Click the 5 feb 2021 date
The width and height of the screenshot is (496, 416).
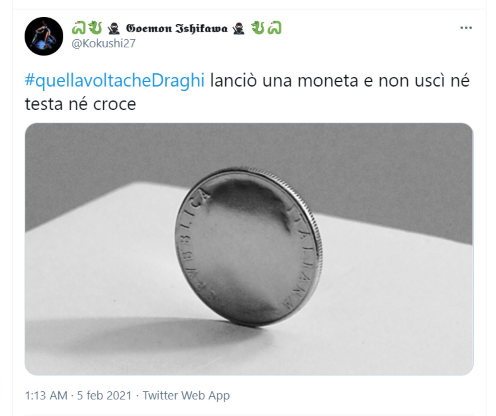click(x=104, y=396)
